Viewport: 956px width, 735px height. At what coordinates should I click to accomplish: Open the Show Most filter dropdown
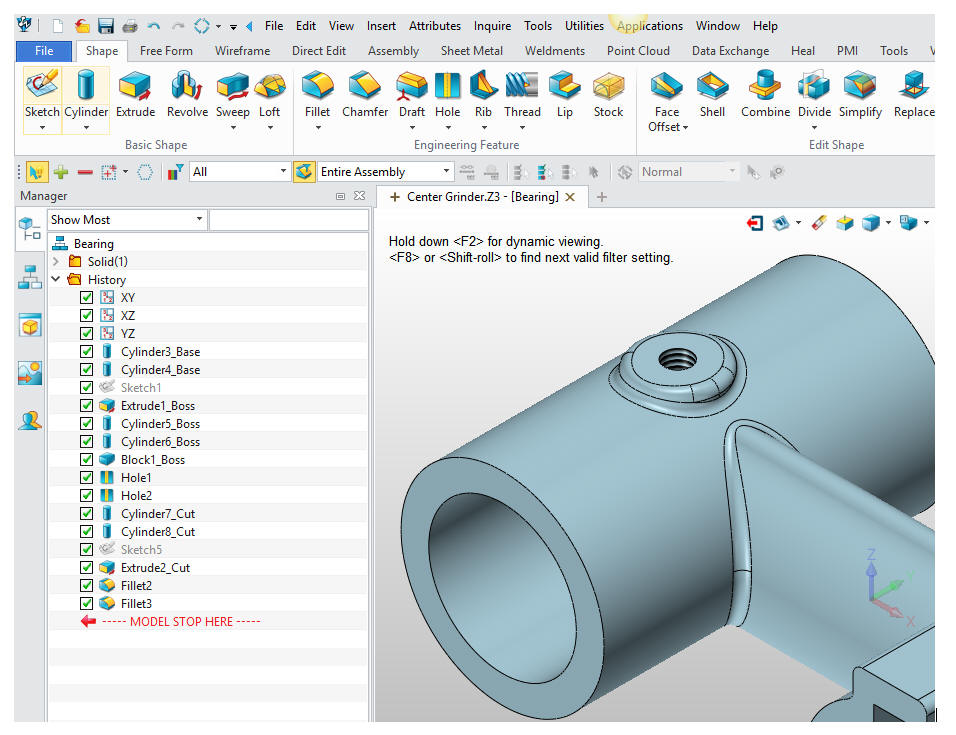pyautogui.click(x=199, y=220)
